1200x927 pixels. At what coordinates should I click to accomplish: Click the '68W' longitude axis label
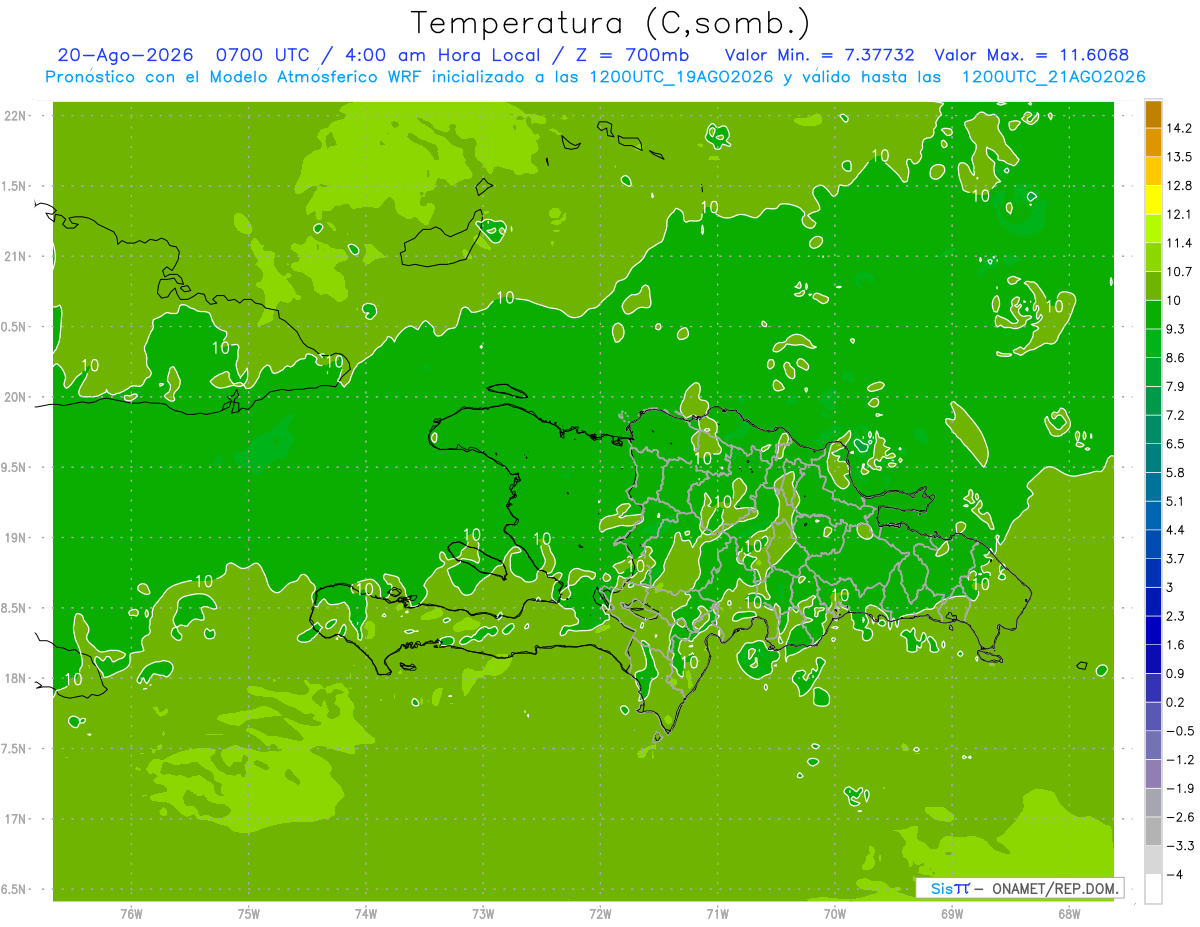(x=1069, y=914)
